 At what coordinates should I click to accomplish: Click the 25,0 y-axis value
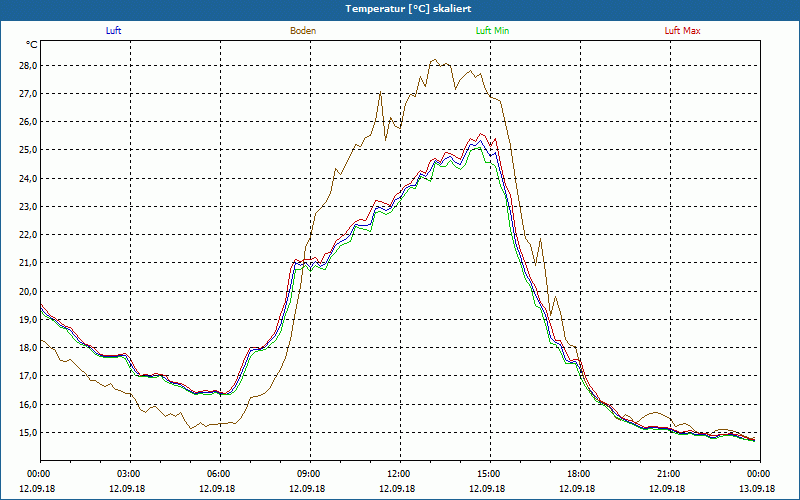click(x=28, y=150)
